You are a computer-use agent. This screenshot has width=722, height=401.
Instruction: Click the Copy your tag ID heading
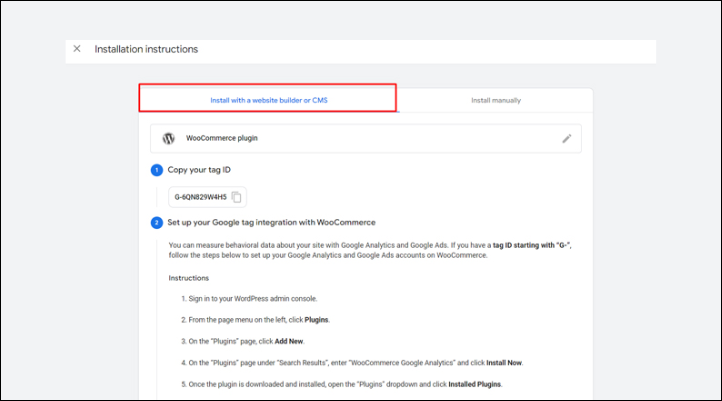coord(199,170)
